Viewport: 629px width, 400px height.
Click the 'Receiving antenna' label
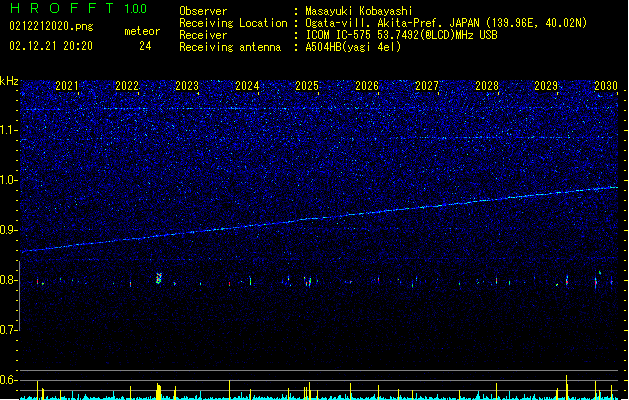(230, 47)
